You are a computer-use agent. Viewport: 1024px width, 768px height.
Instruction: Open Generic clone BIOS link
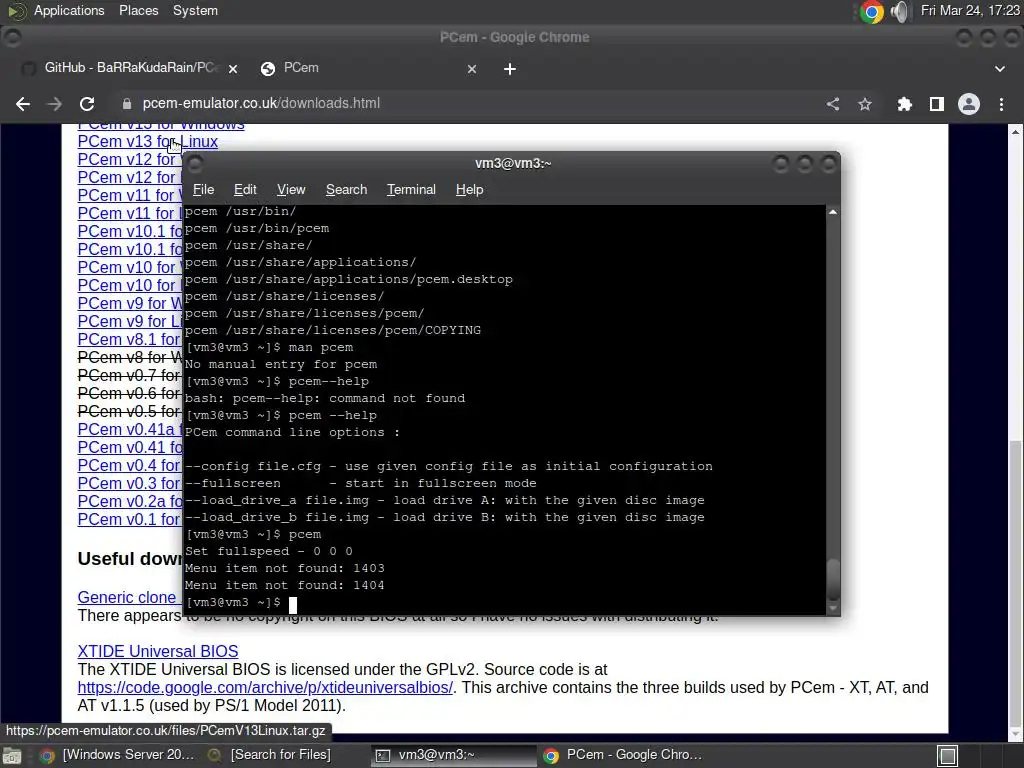[129, 598]
